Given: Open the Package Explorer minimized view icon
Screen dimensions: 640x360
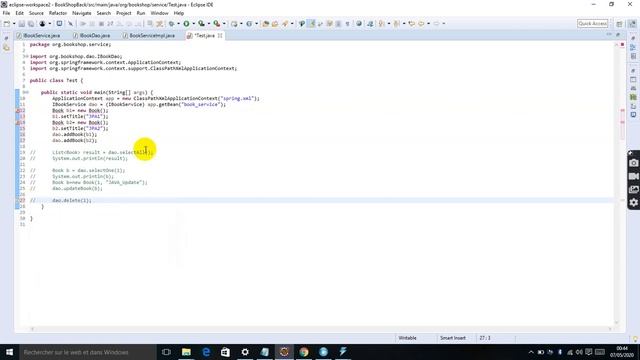Looking at the screenshot, I should 6,48.
